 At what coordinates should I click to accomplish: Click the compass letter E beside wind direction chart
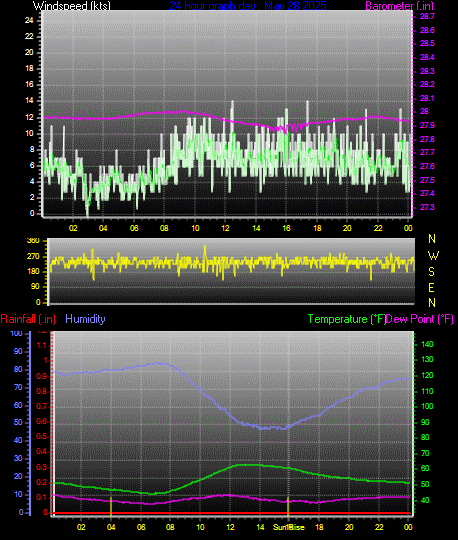tap(431, 288)
